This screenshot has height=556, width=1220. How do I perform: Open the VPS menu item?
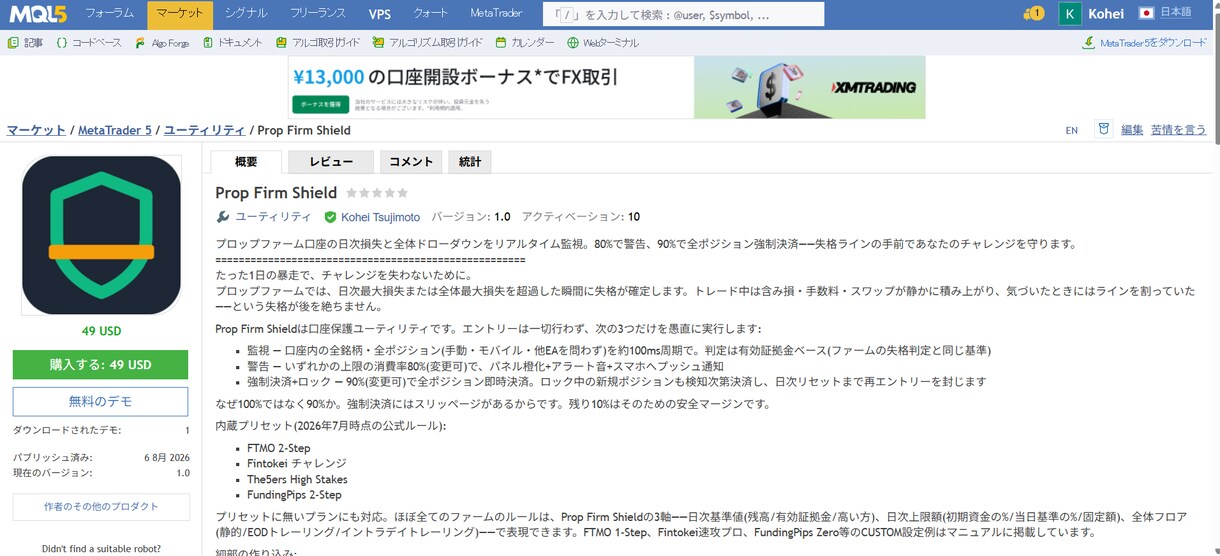pos(380,14)
